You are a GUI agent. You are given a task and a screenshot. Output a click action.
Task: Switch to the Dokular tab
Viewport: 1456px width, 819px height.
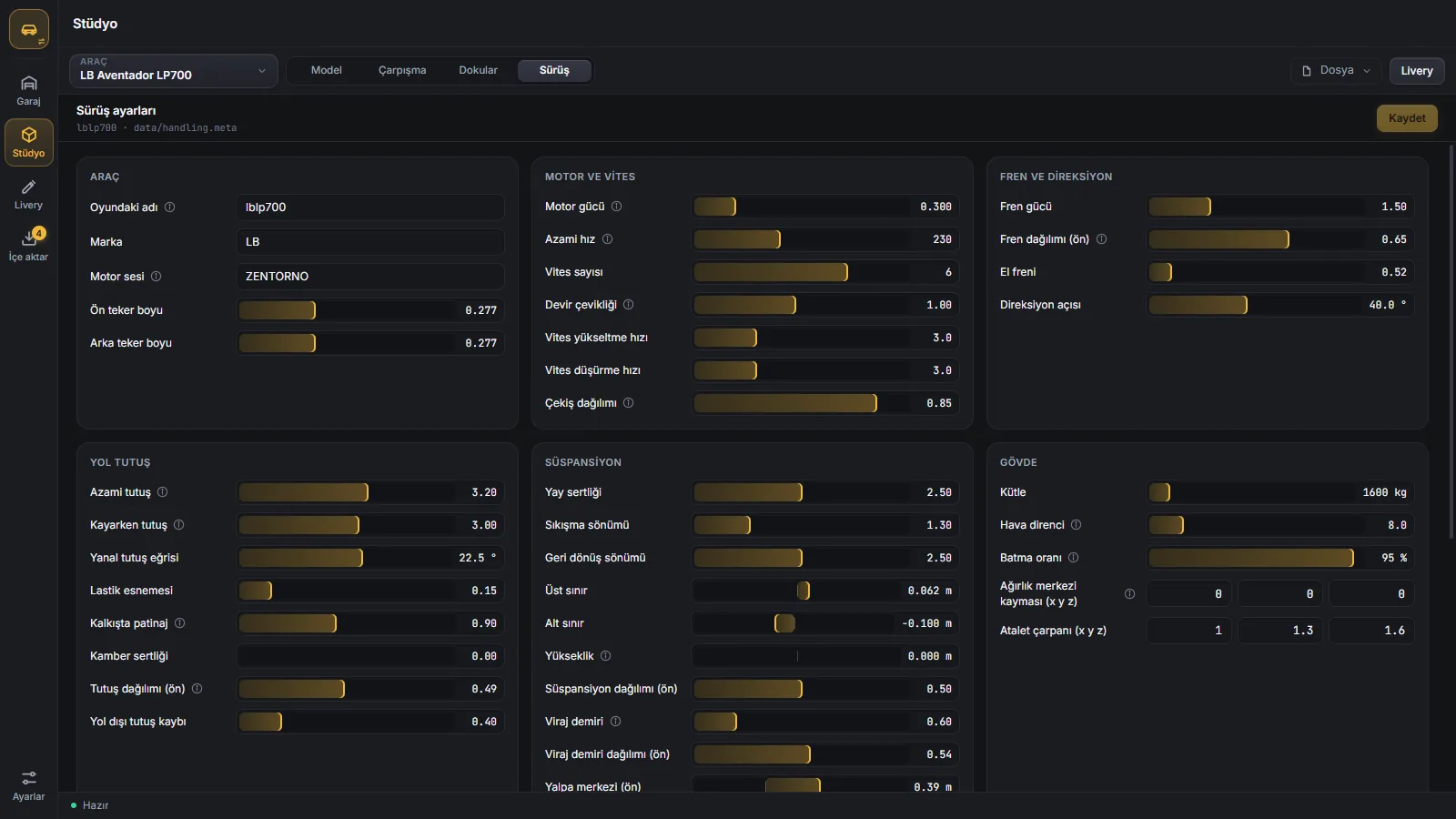click(x=478, y=71)
